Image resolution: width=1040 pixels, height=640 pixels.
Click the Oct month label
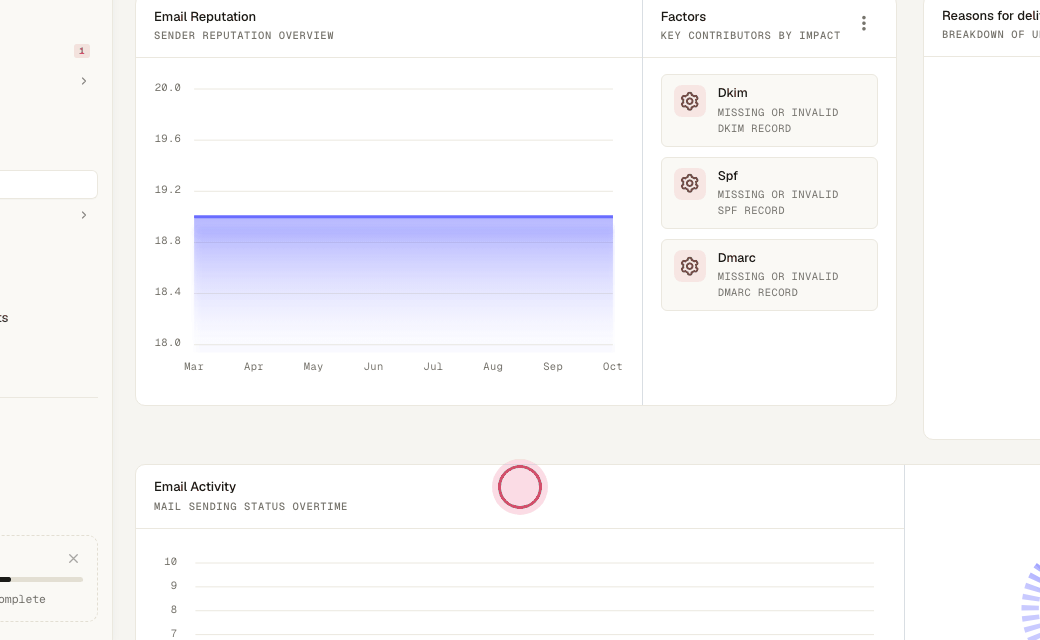tap(612, 367)
